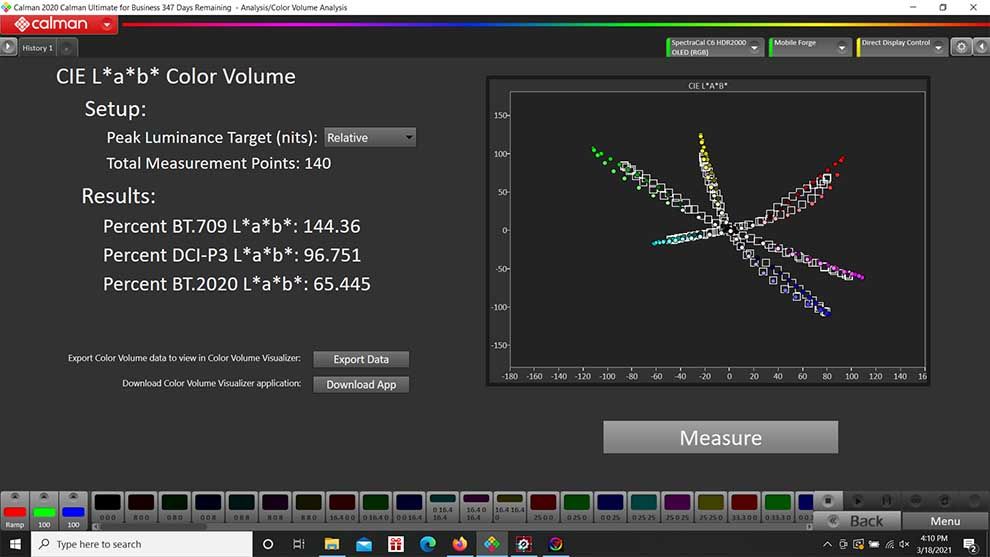Open the Peak Luminance Target dropdown

370,138
